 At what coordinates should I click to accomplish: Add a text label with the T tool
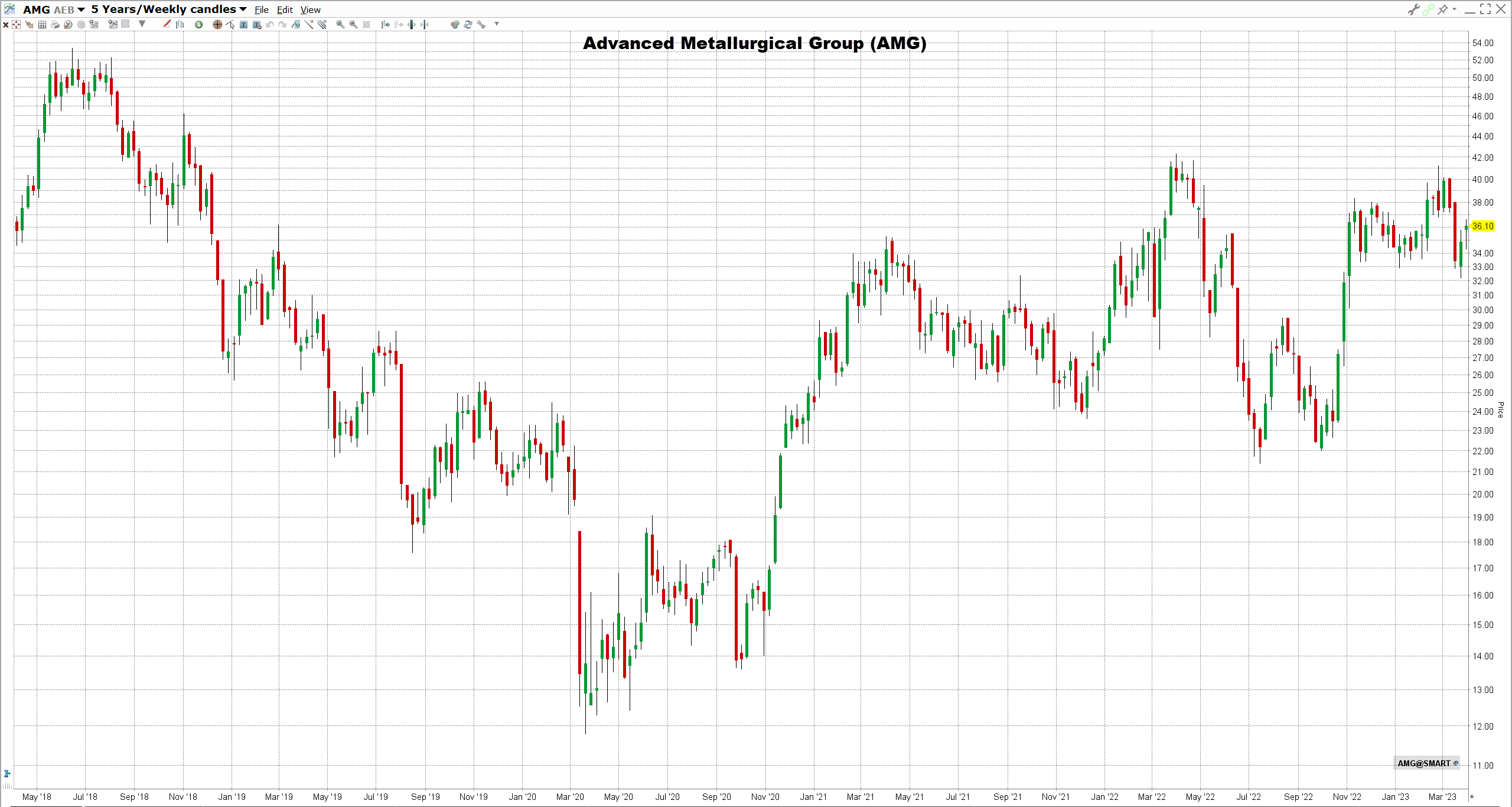coord(243,25)
